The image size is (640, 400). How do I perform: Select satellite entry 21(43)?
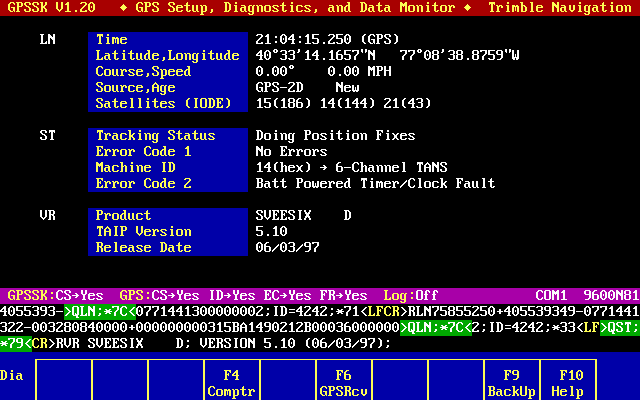[407, 104]
